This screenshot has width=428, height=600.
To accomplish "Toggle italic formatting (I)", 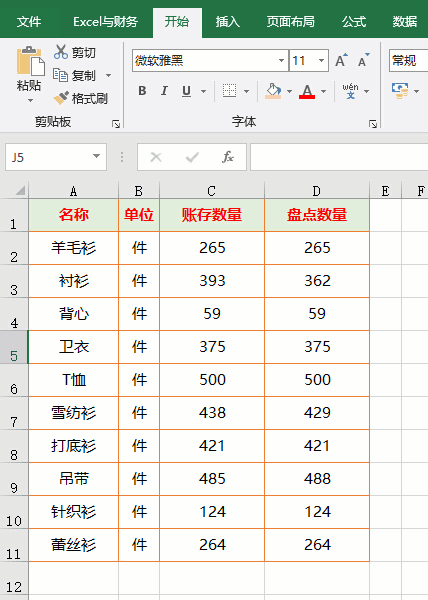I will coord(164,91).
